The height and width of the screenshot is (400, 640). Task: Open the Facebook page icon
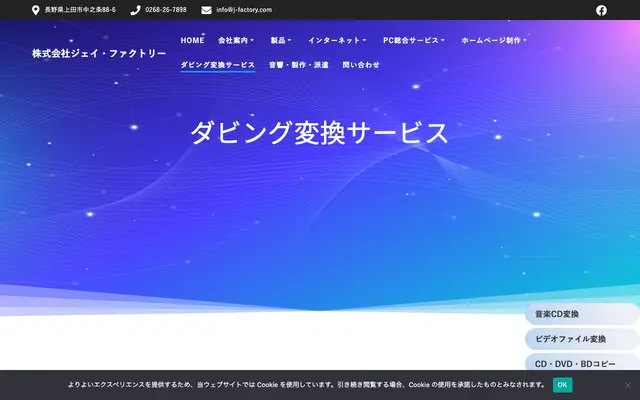[x=601, y=10]
